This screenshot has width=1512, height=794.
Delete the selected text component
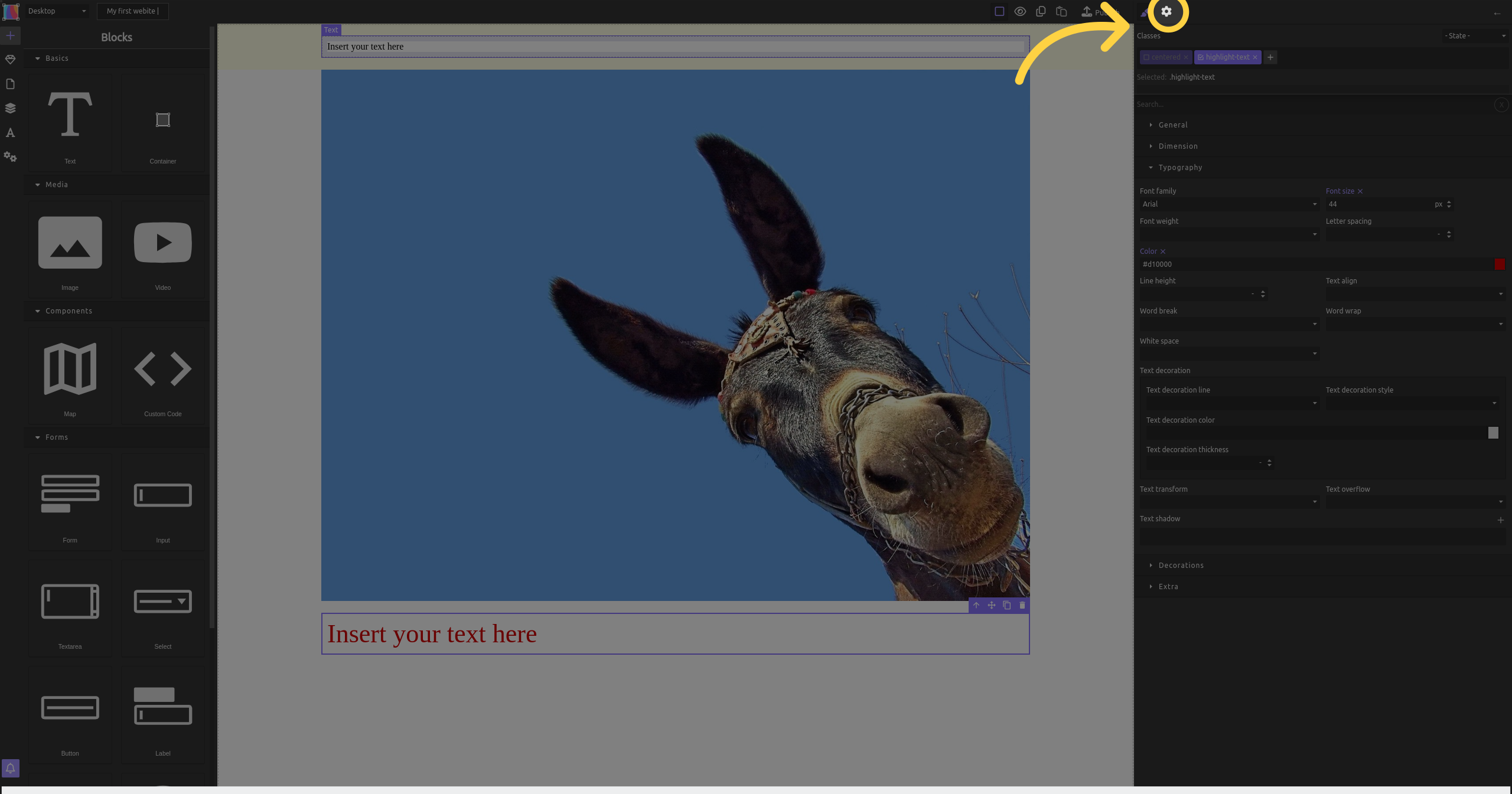click(1022, 605)
